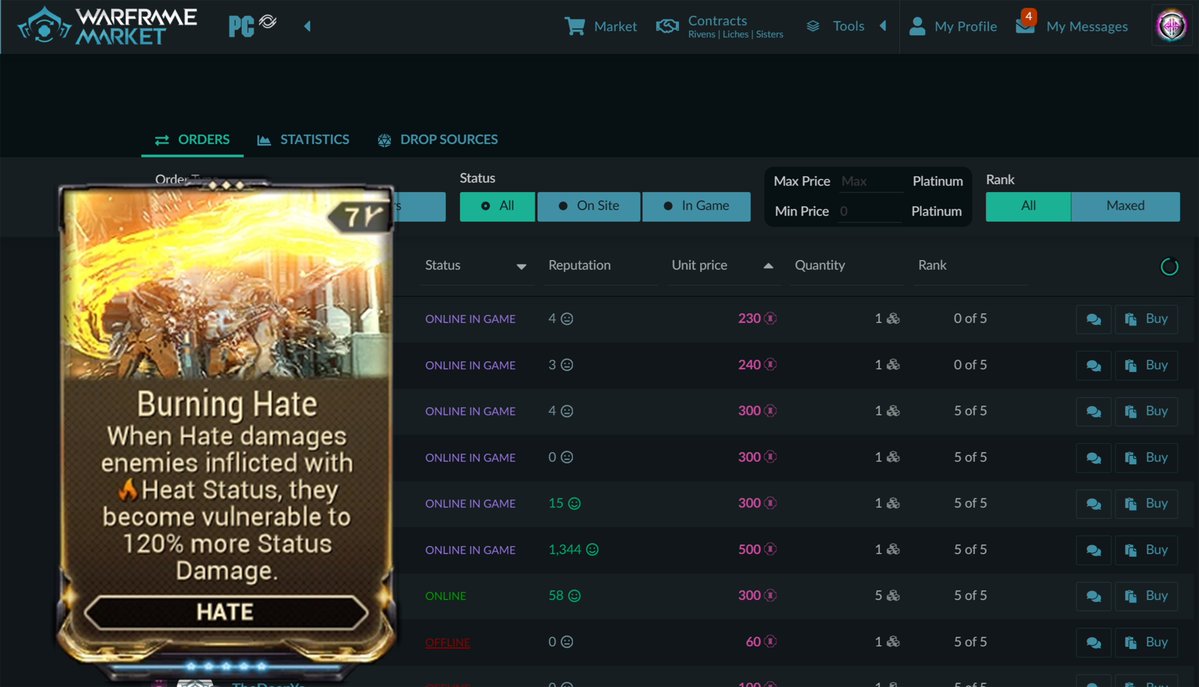
Task: Sort by Rank column header
Action: coord(932,265)
